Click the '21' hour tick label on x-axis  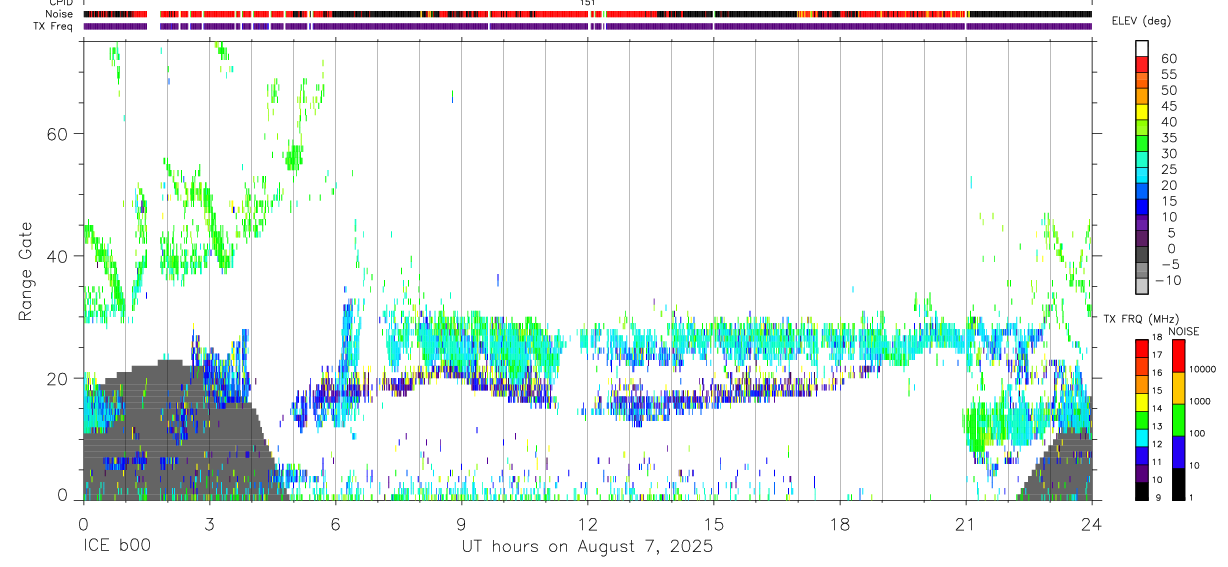(x=965, y=523)
